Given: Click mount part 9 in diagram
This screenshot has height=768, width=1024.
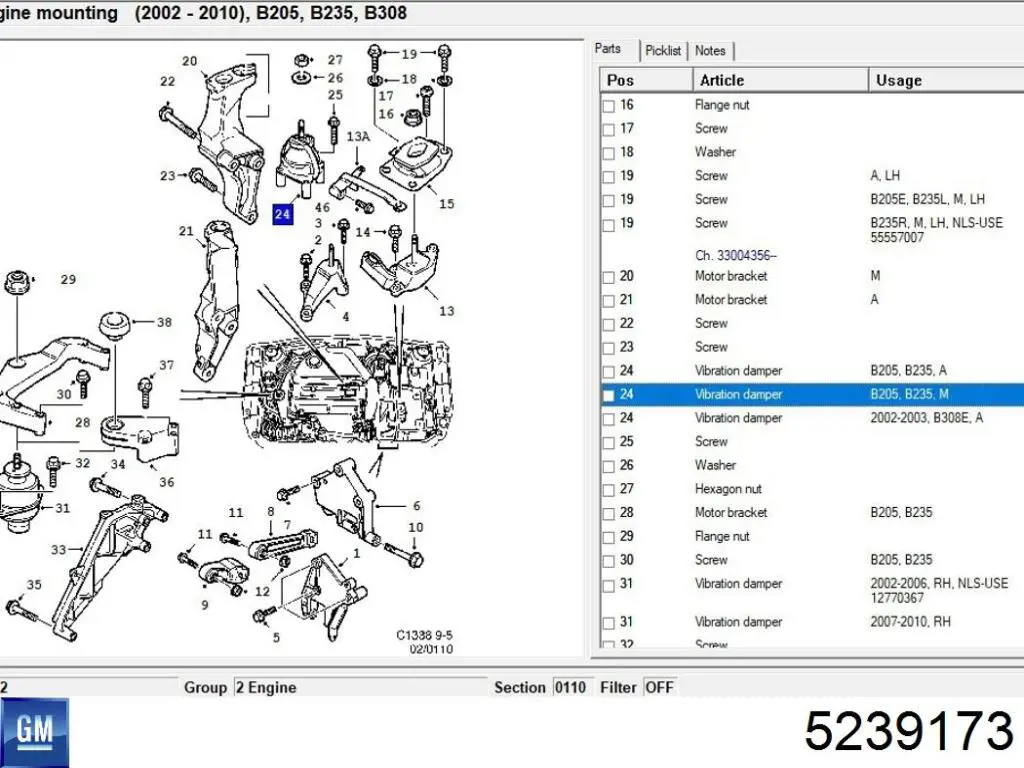Looking at the screenshot, I should [x=223, y=575].
